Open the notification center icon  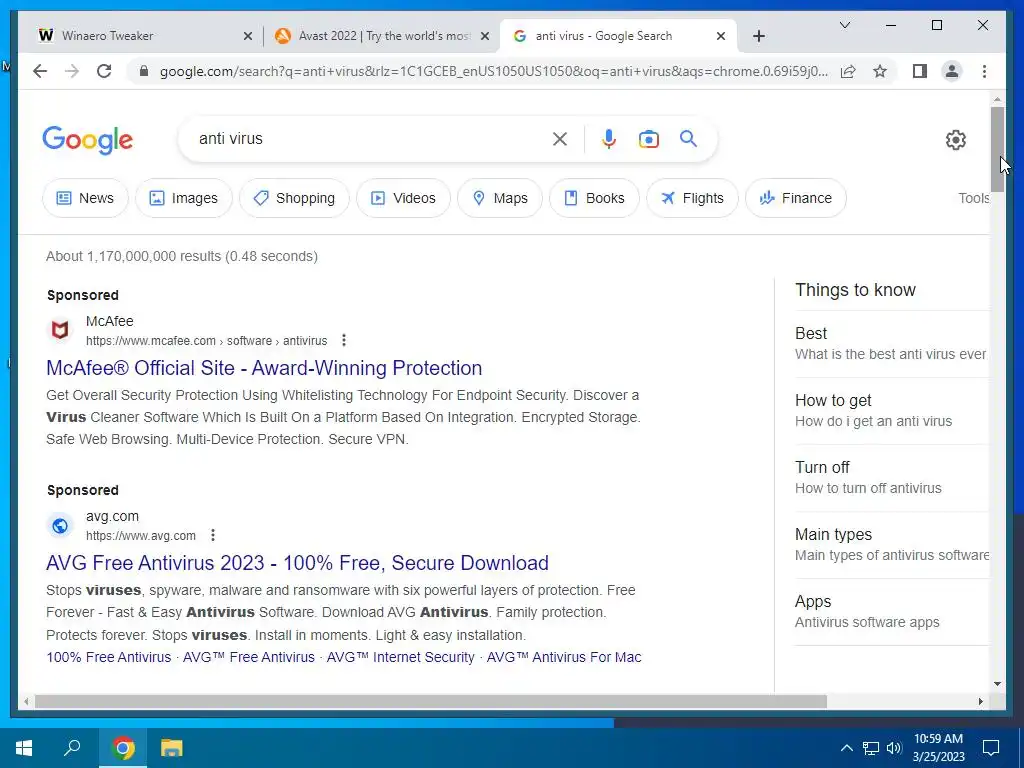tap(991, 748)
